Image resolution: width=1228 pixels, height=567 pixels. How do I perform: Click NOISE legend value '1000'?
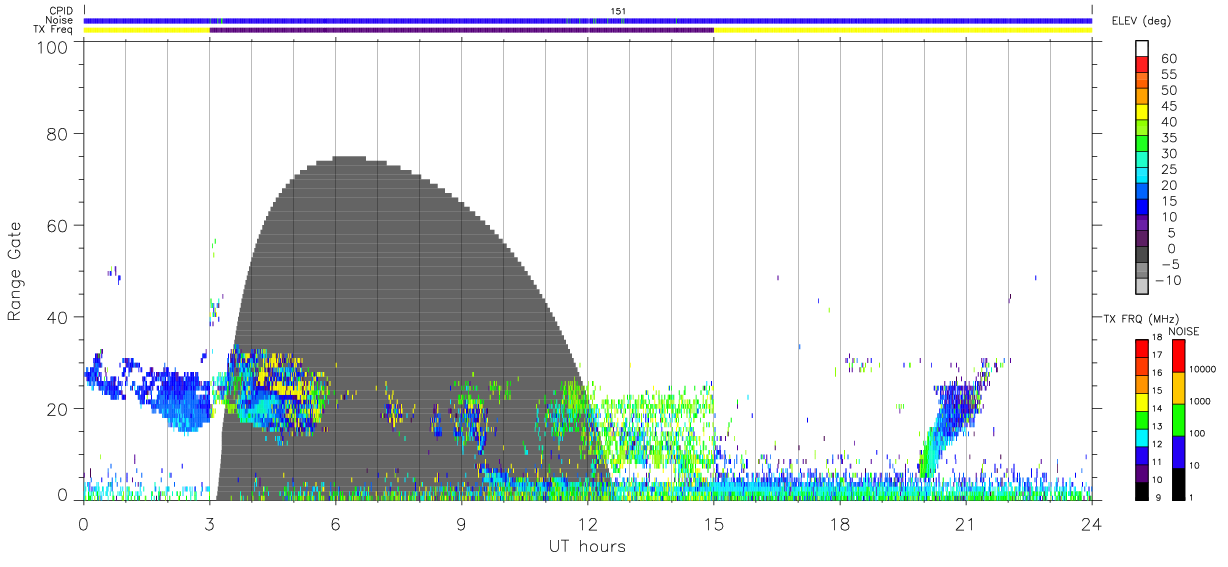coord(1201,401)
